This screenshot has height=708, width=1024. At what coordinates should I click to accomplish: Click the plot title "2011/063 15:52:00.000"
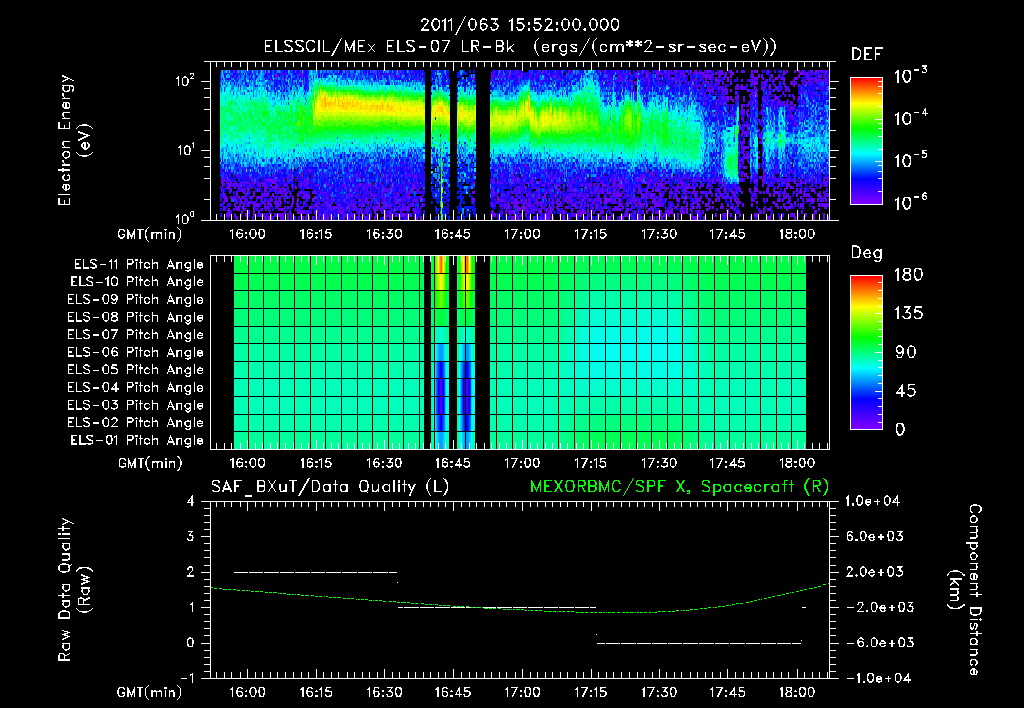519,25
